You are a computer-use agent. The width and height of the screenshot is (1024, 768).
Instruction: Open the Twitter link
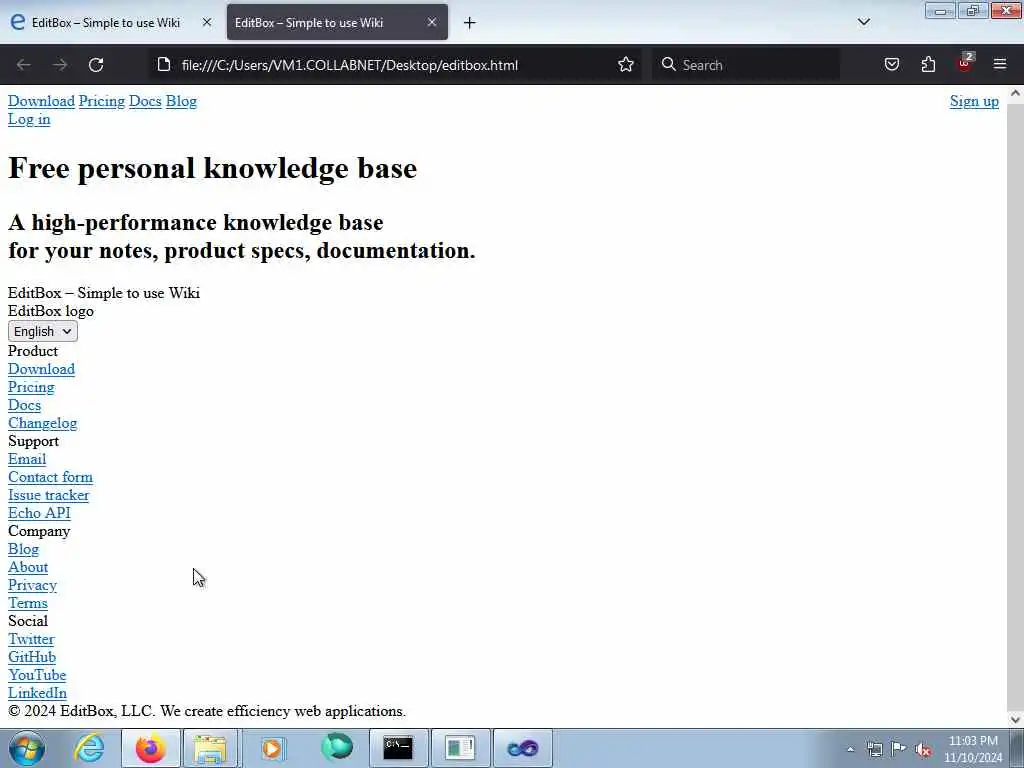coord(31,639)
